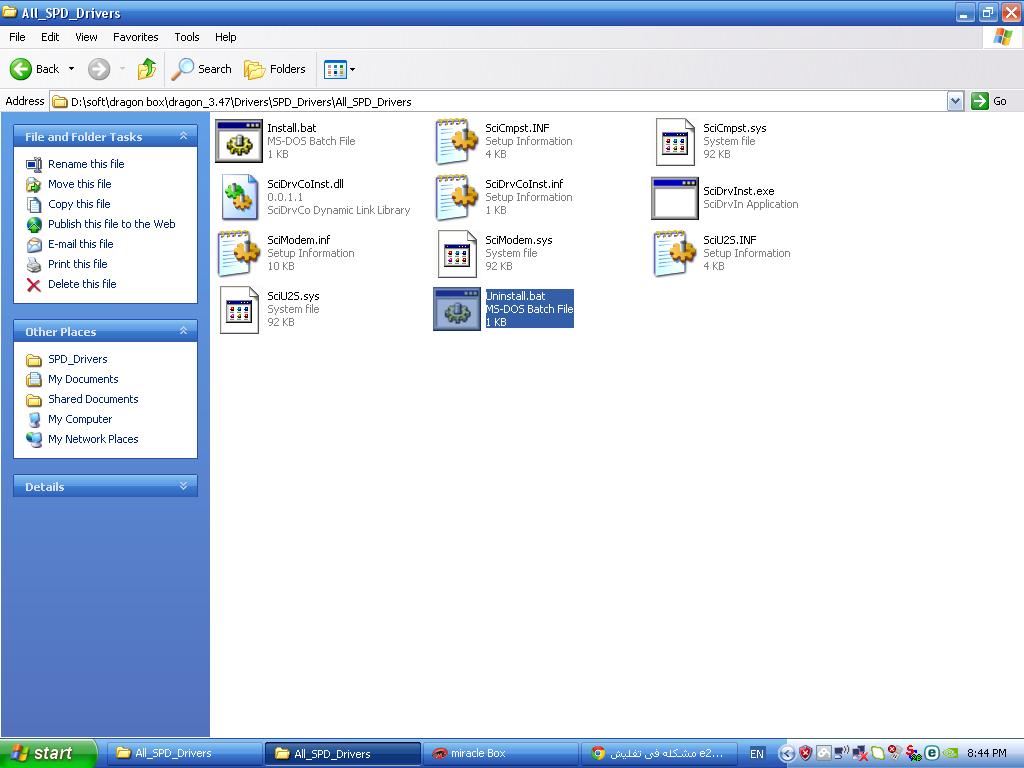Screen dimensions: 1024x768
Task: Open the Help menu
Action: pos(225,37)
